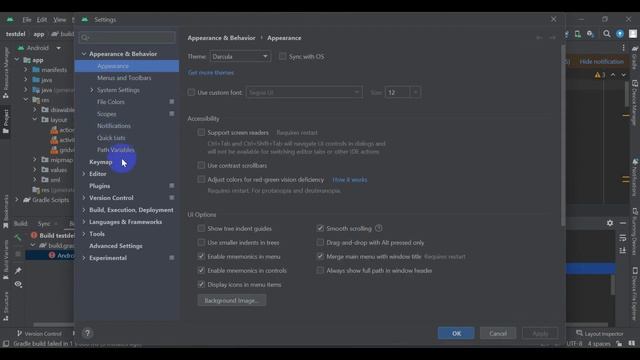Click the Version Control tool window button
640x360 pixels.
tap(39, 333)
